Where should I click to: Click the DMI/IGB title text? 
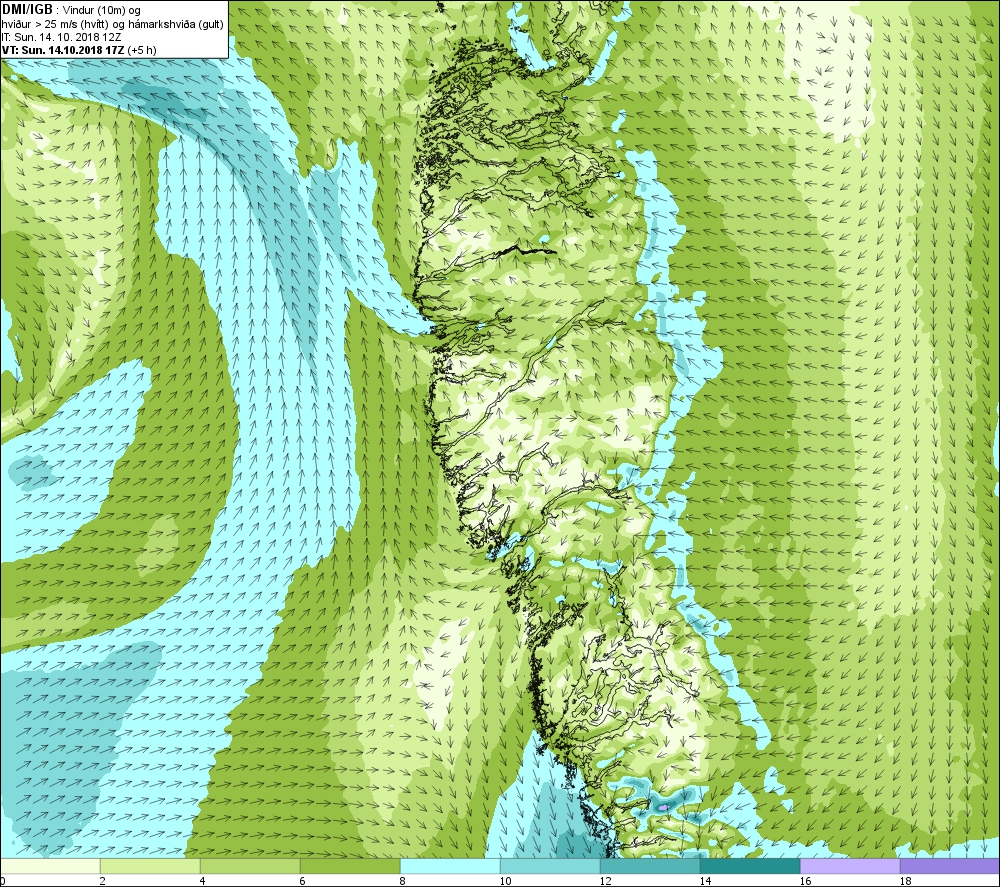(27, 10)
